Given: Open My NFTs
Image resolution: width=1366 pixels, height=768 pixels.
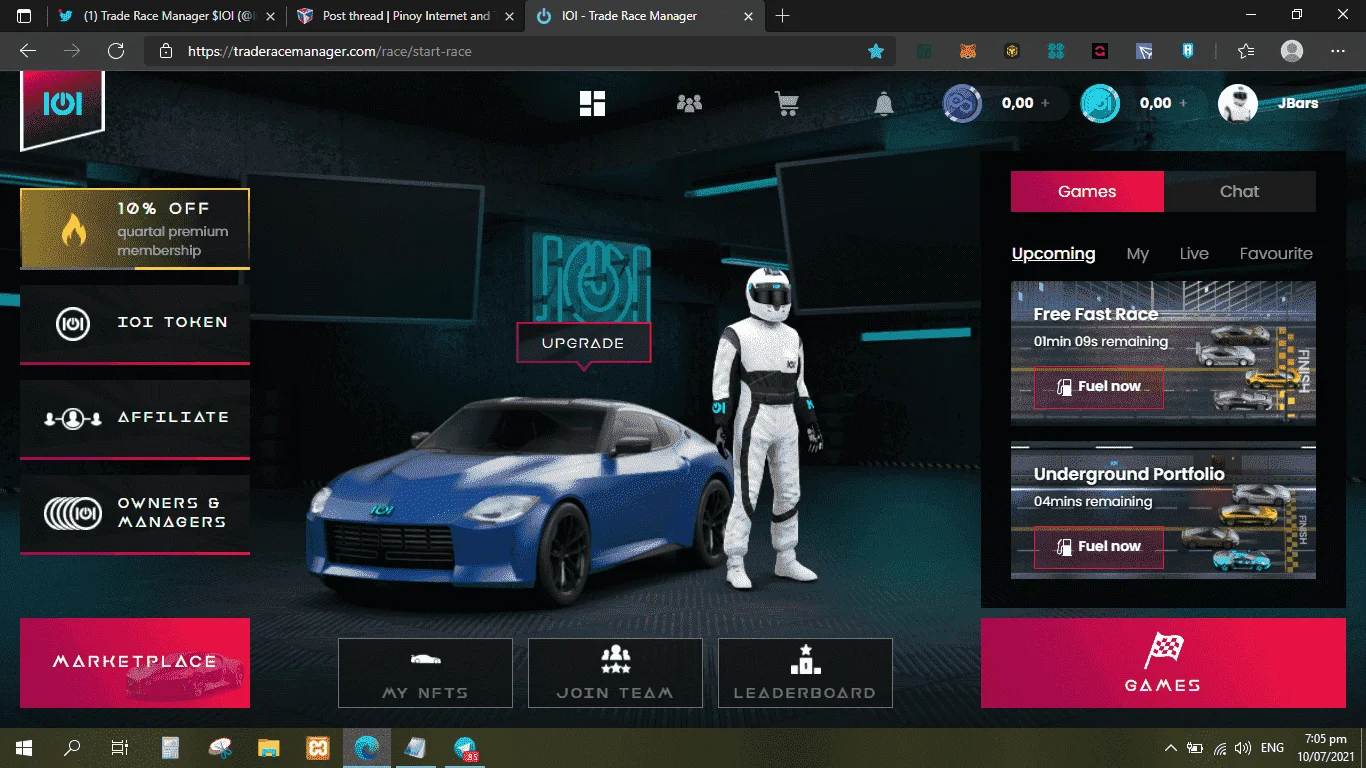Looking at the screenshot, I should pyautogui.click(x=425, y=673).
